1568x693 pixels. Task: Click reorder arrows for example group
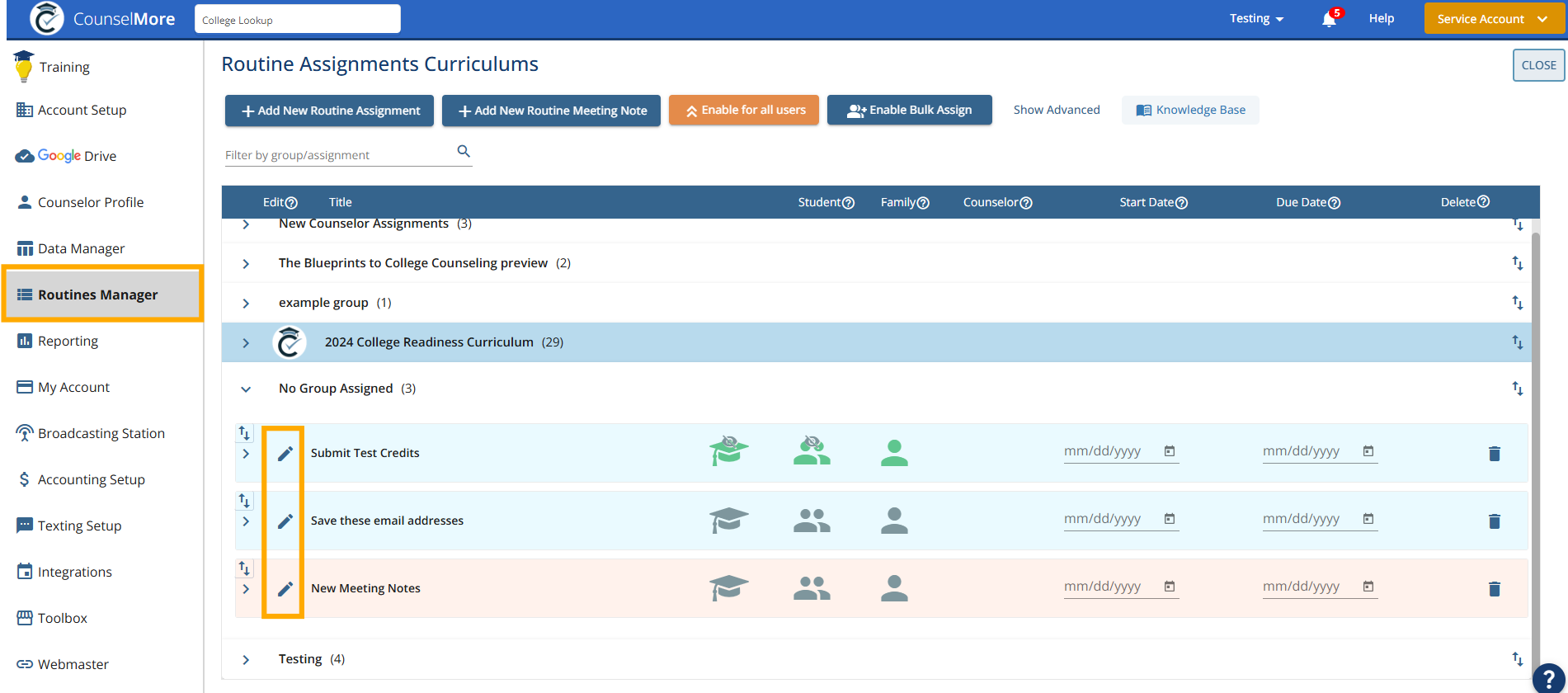tap(1517, 303)
